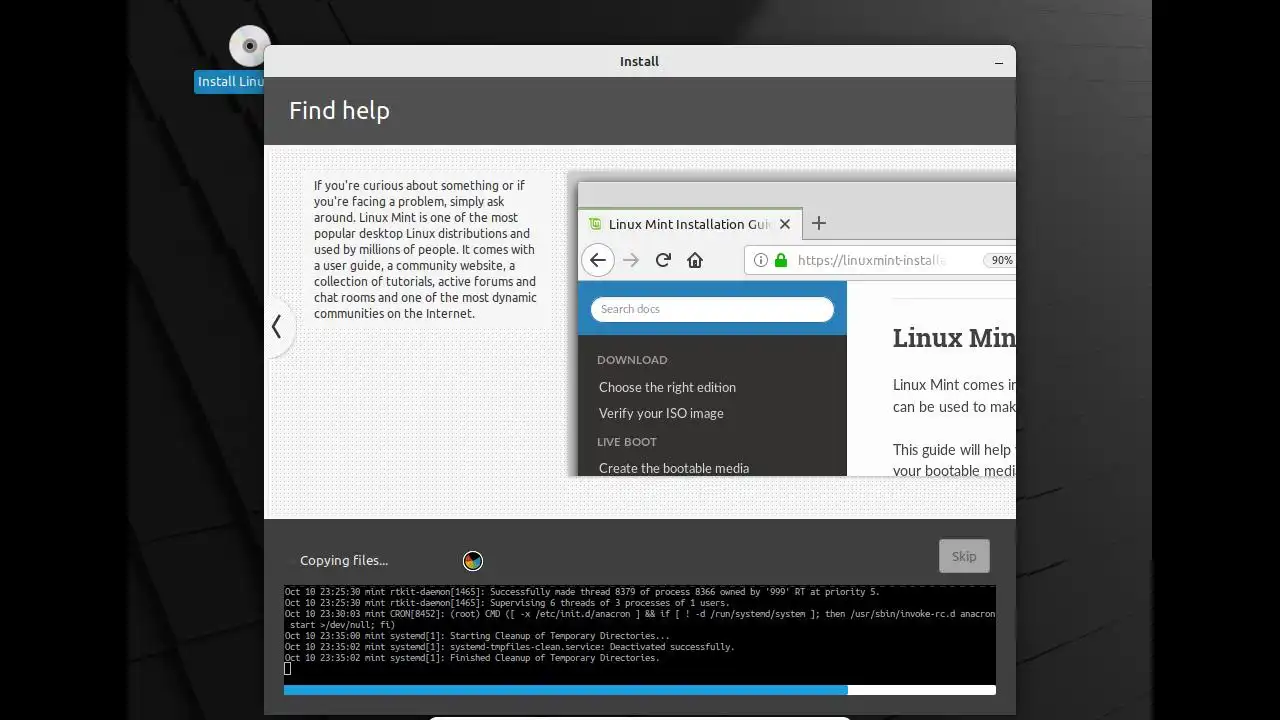The height and width of the screenshot is (720, 1280).
Task: Go to the previous slide with the left chevron
Action: point(277,327)
